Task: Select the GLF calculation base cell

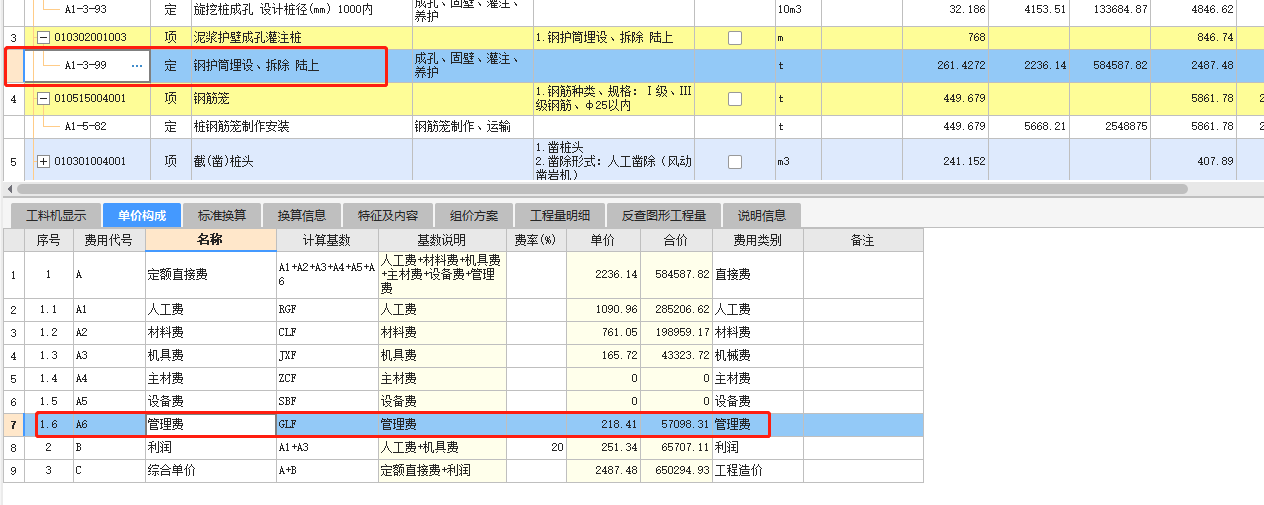Action: click(x=327, y=425)
